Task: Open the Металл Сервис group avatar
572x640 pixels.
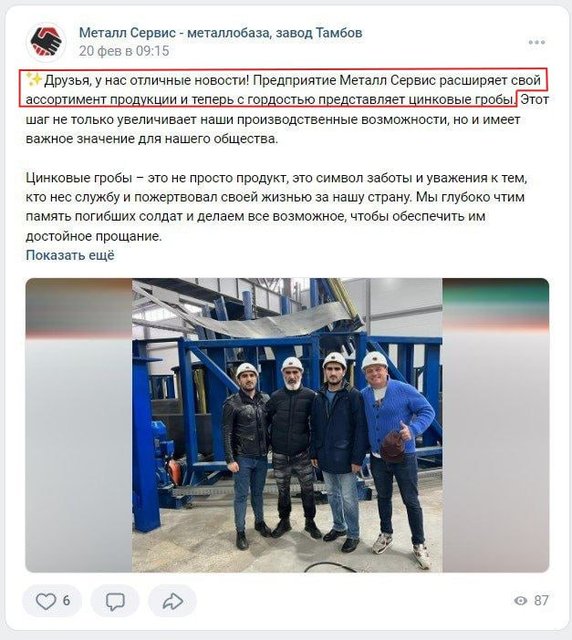Action: 46,42
